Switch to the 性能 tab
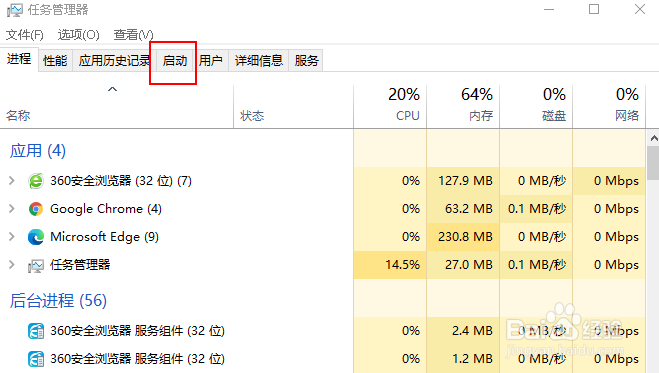 [x=55, y=61]
